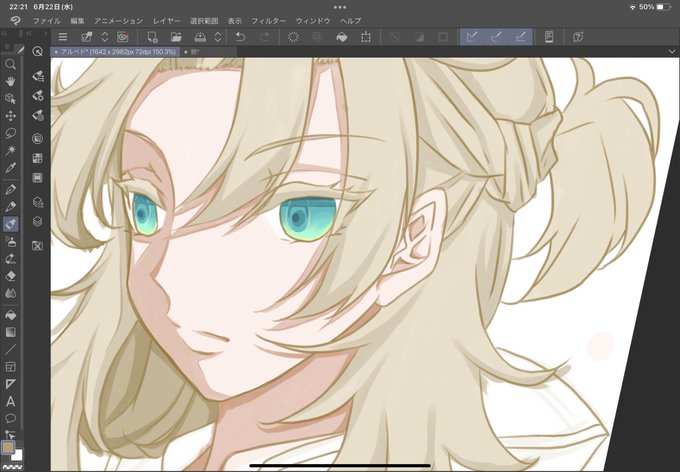Open the Sub Tool palette icon
Image resolution: width=680 pixels, height=472 pixels.
38,76
